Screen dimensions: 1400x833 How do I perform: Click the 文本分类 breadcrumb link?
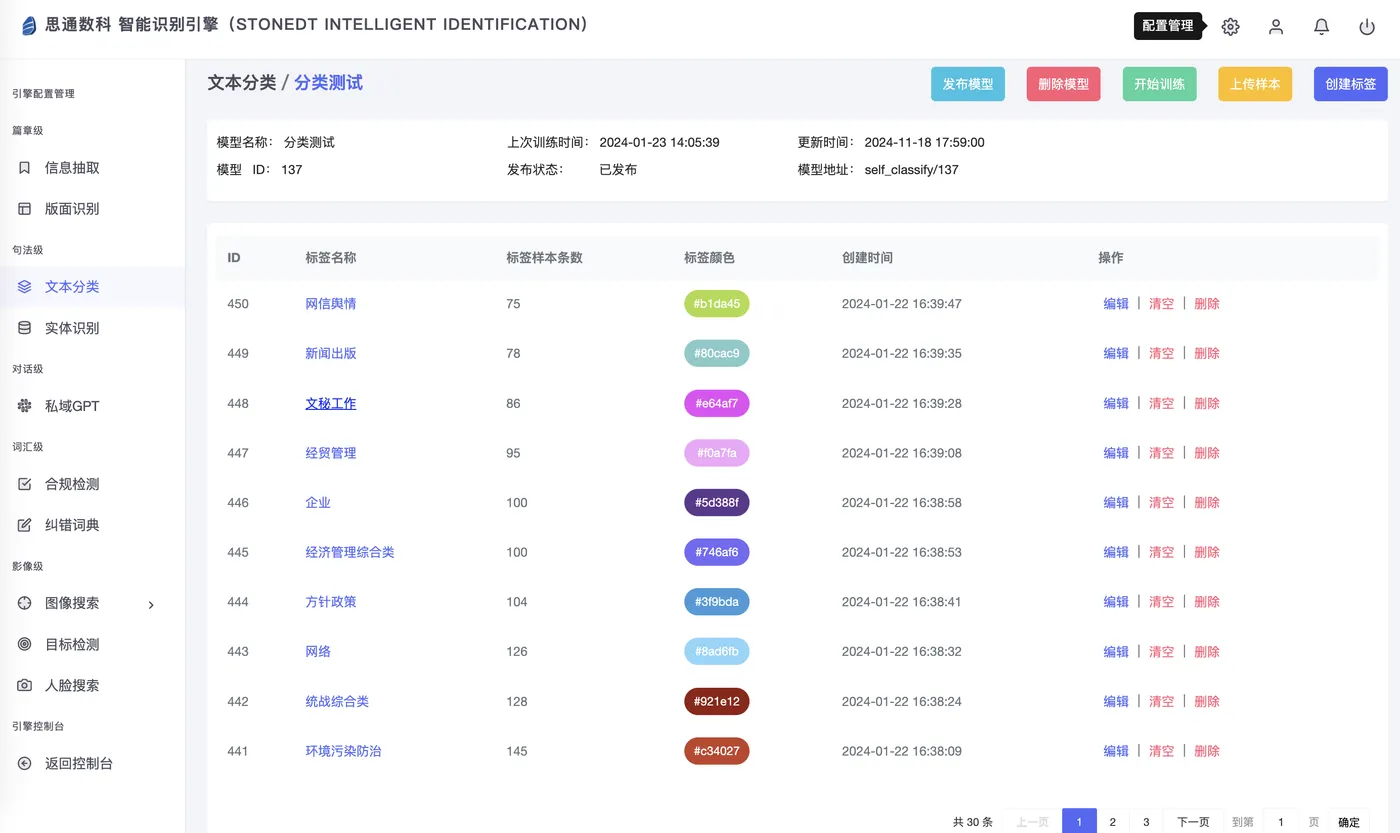(x=241, y=83)
